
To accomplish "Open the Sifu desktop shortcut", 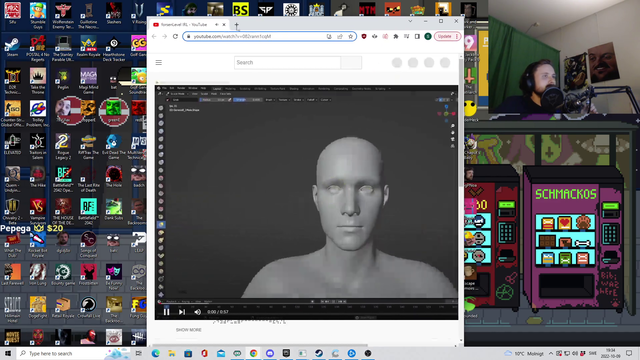I will 12,13.
